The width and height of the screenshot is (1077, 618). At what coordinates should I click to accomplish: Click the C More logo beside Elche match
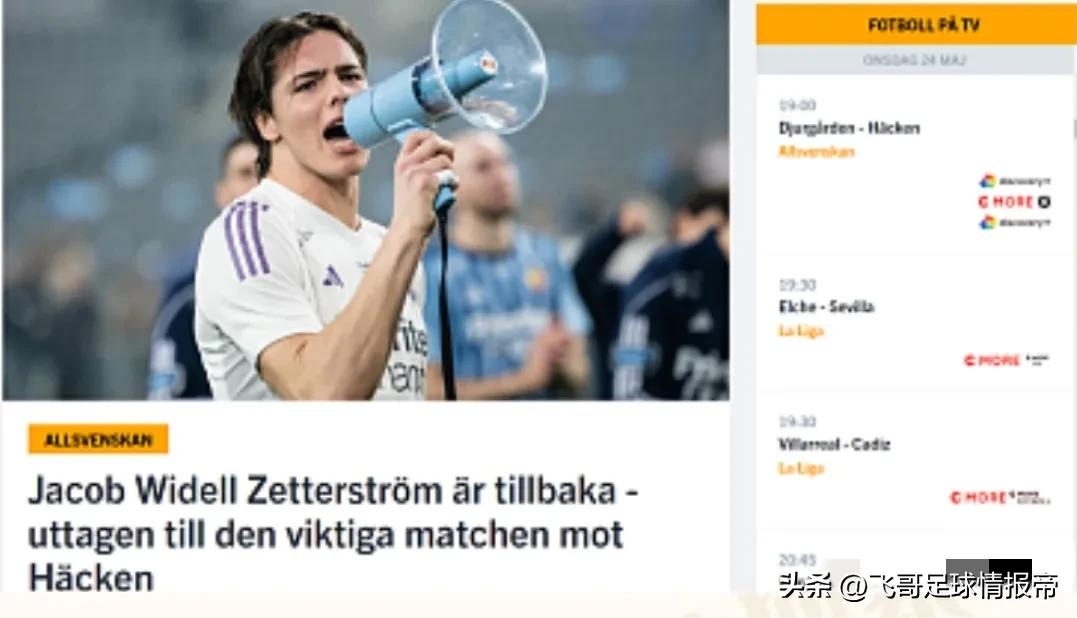tap(1006, 360)
